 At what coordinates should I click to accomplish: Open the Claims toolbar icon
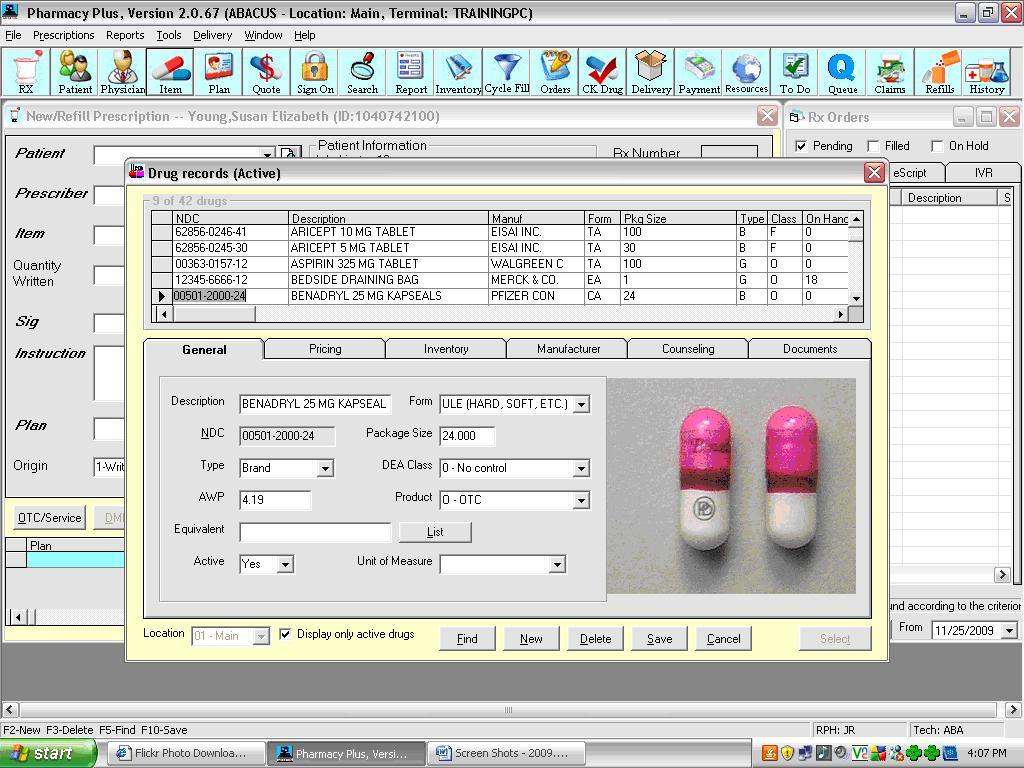pyautogui.click(x=890, y=72)
